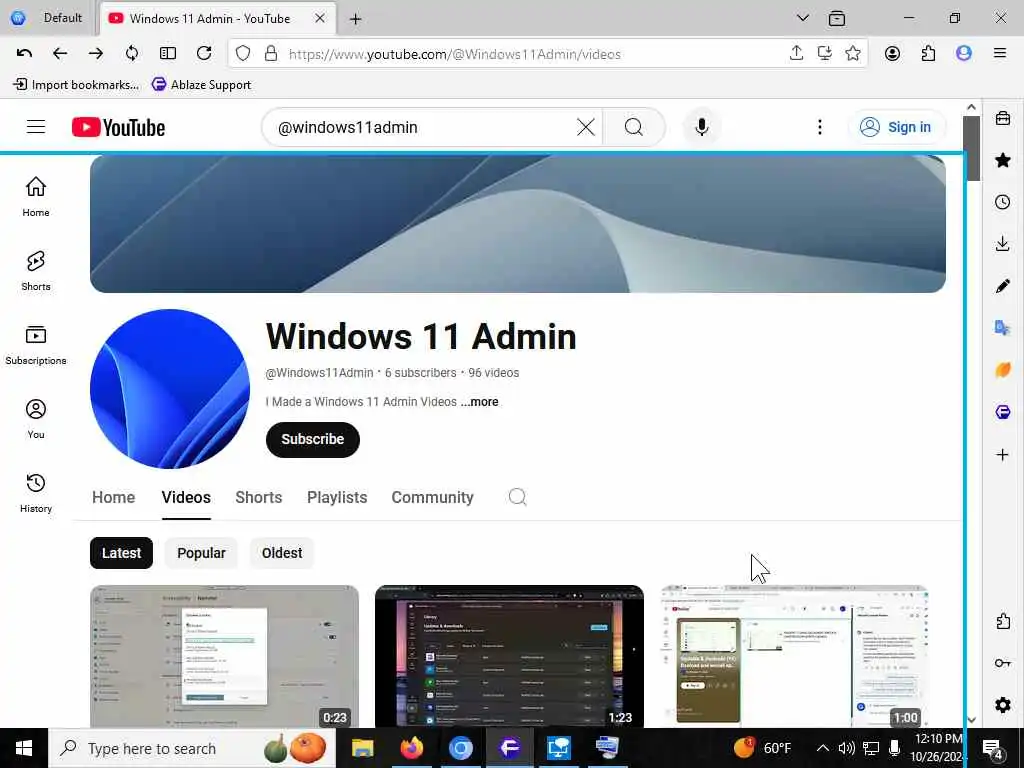The height and width of the screenshot is (768, 1024).
Task: Open Shorts in YouTube sidebar
Action: (36, 270)
